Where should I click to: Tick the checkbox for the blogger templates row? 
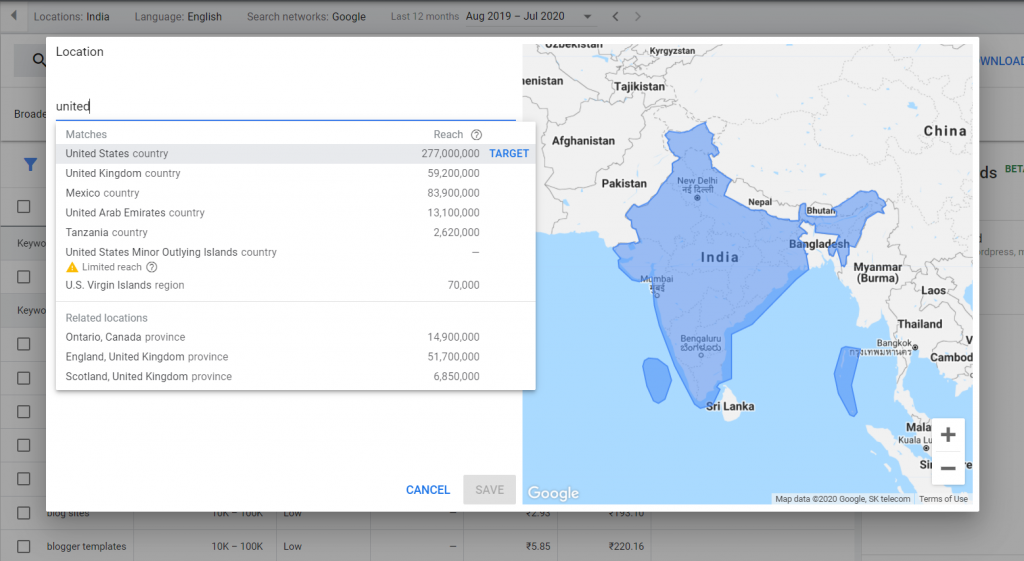(x=24, y=546)
